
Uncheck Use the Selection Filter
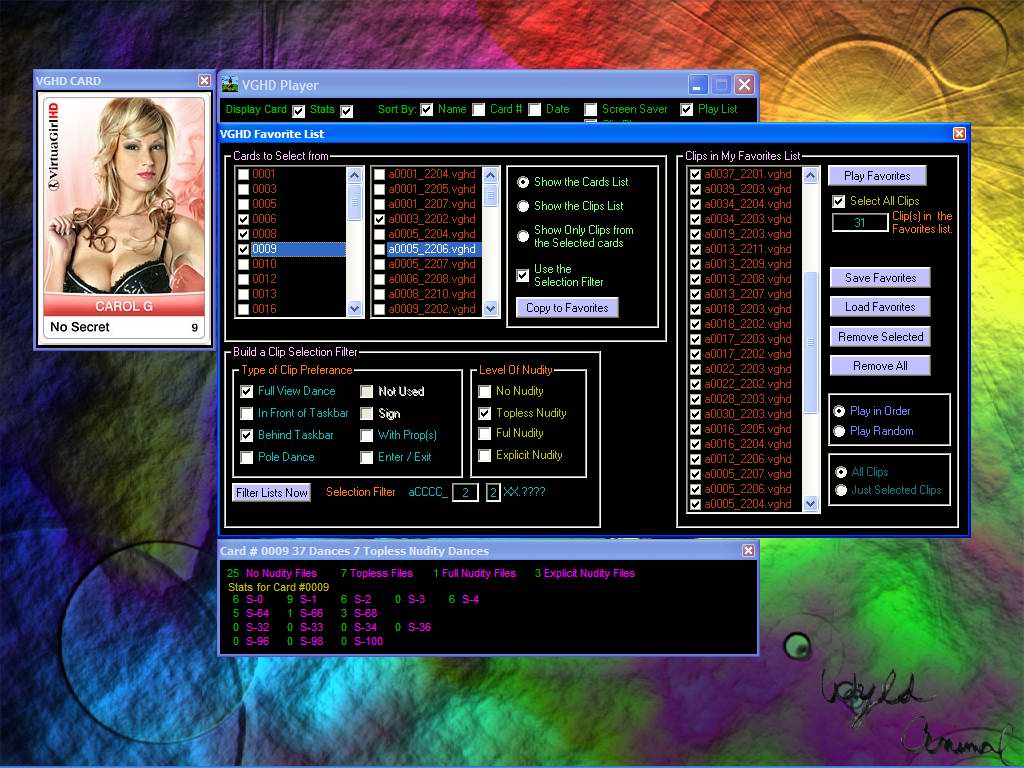point(523,276)
